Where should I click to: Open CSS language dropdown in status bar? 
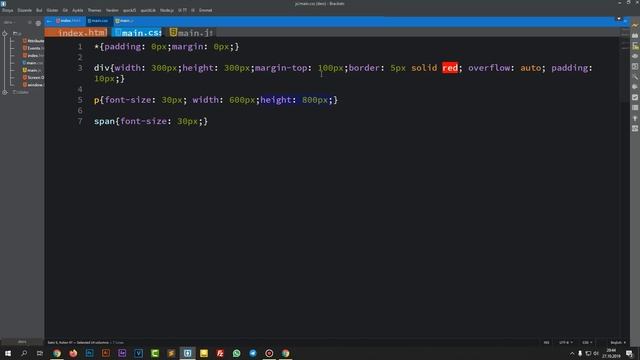[587, 342]
